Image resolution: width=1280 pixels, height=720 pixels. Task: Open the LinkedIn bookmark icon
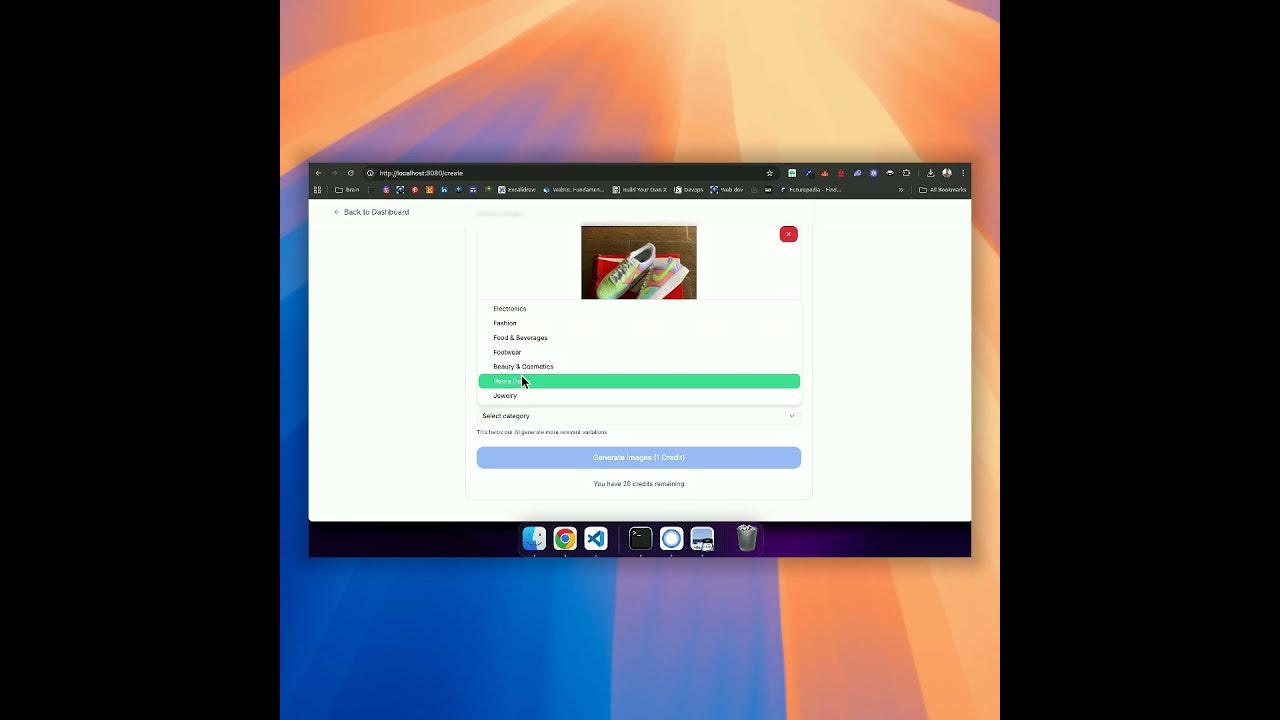click(x=444, y=190)
